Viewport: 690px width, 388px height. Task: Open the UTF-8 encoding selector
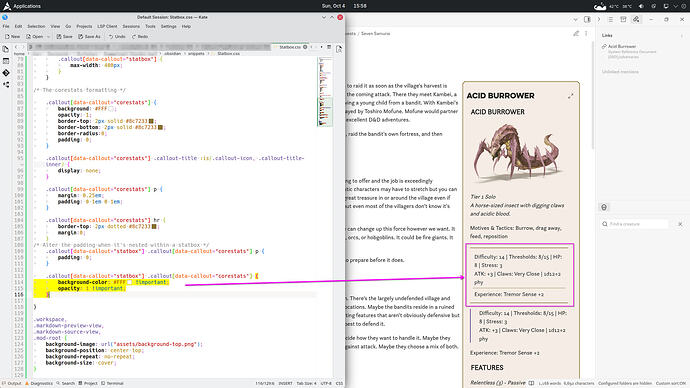(x=326, y=384)
